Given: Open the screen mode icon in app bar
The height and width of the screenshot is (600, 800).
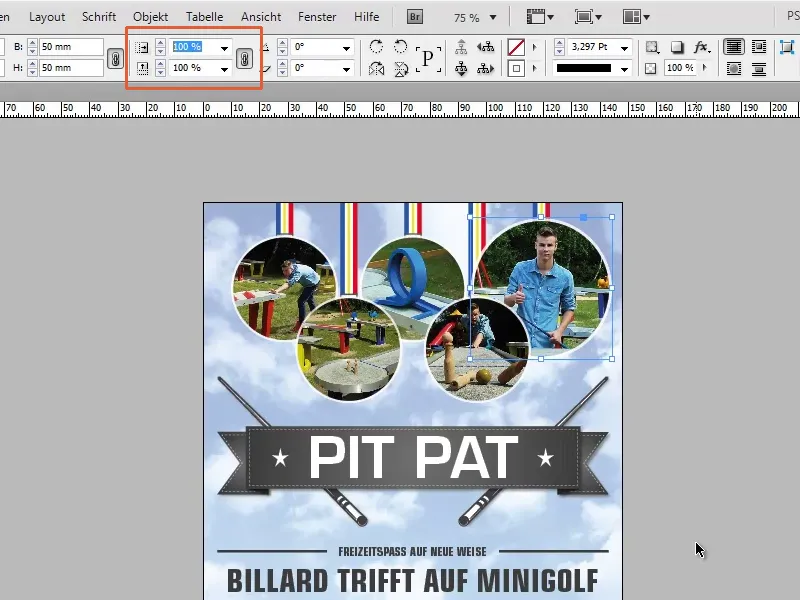Looking at the screenshot, I should (x=583, y=16).
